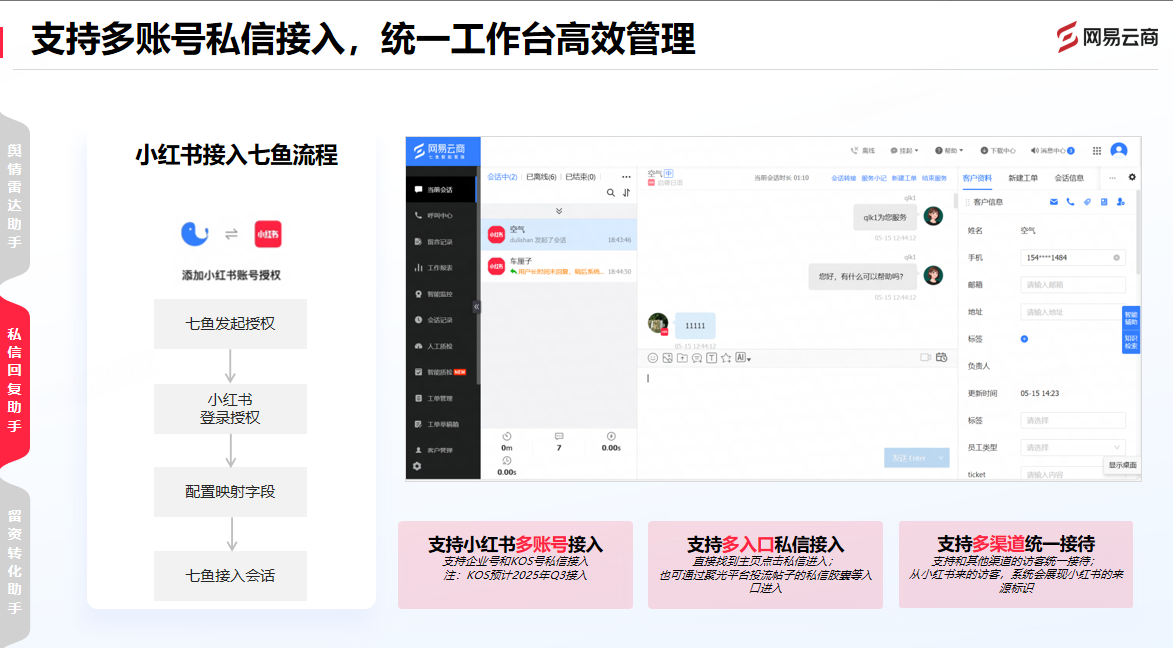Screen dimensions: 1173x648
Task: Open 呼叫中心 phone icon in sidebar
Action: [418, 216]
